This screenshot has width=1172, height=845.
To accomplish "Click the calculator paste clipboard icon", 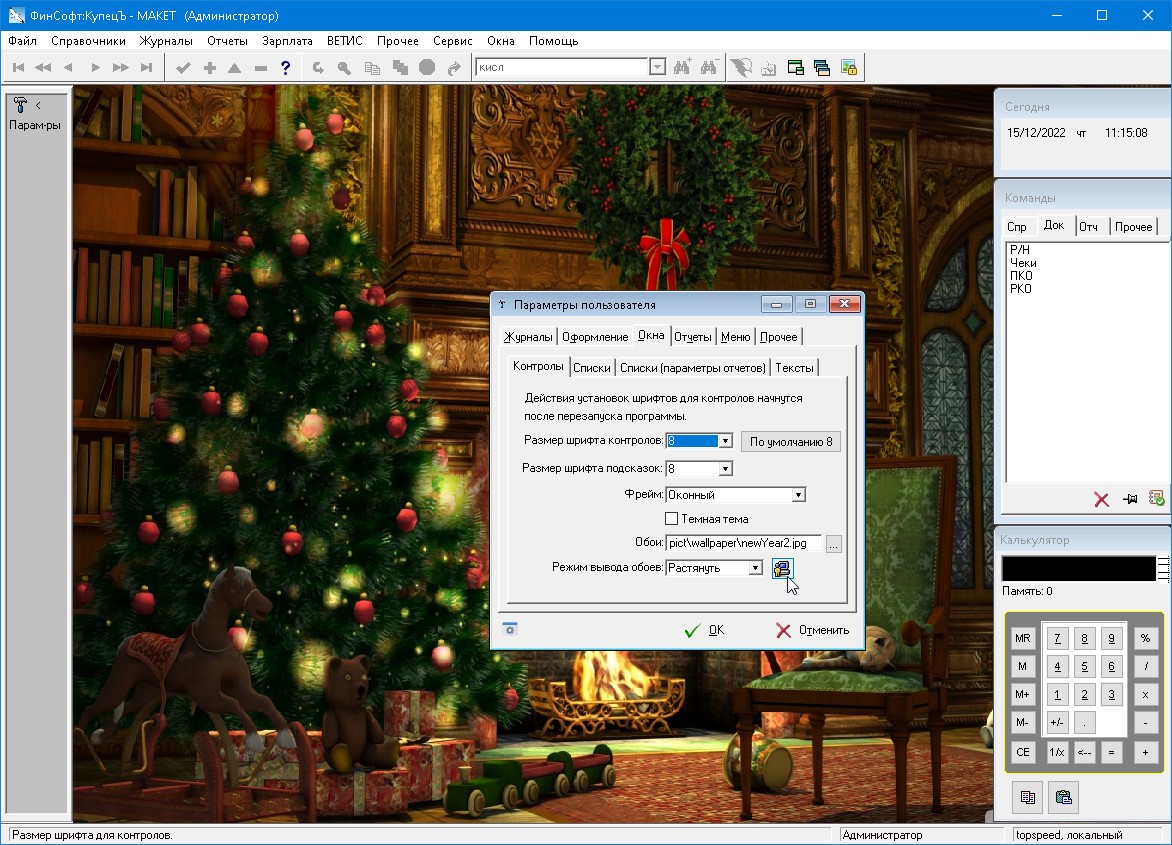I will pos(1064,797).
